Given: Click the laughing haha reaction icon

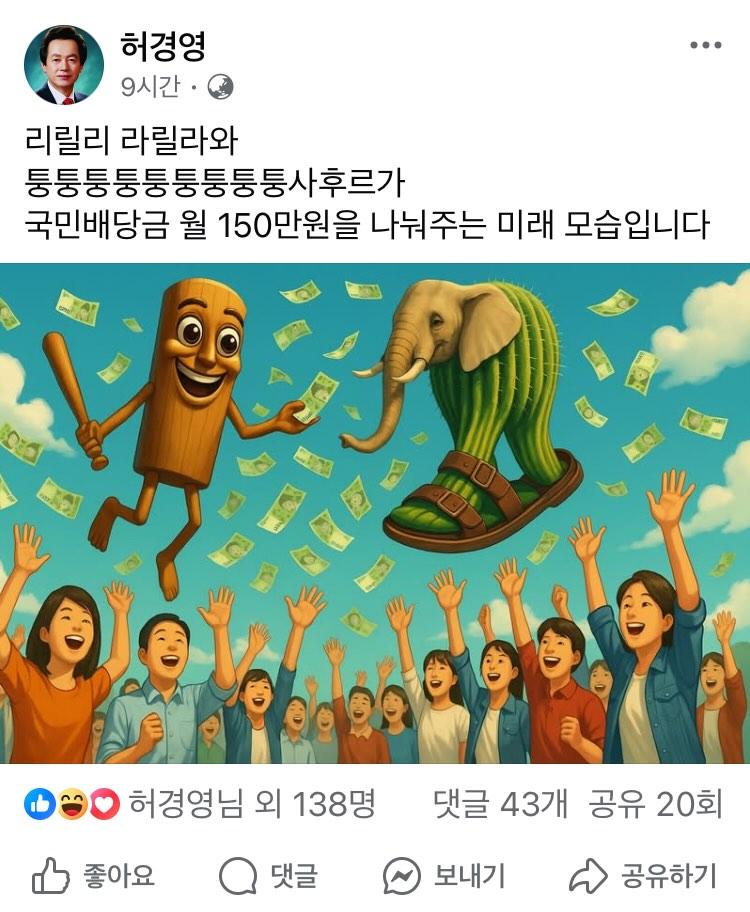Looking at the screenshot, I should pos(72,804).
